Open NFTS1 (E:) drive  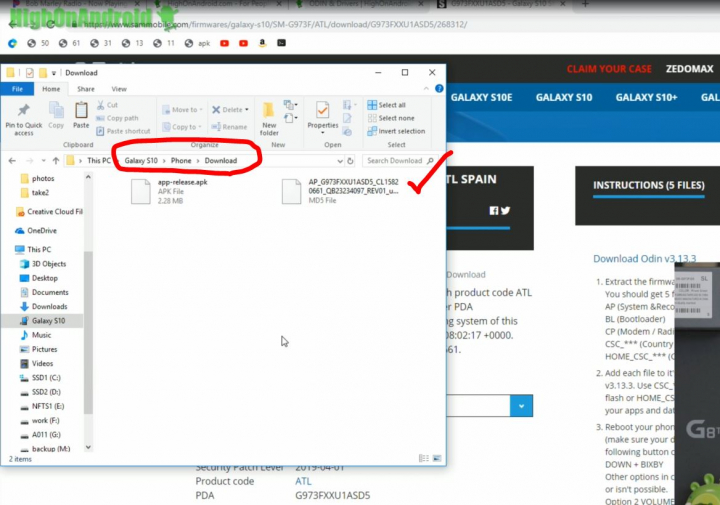(x=42, y=406)
